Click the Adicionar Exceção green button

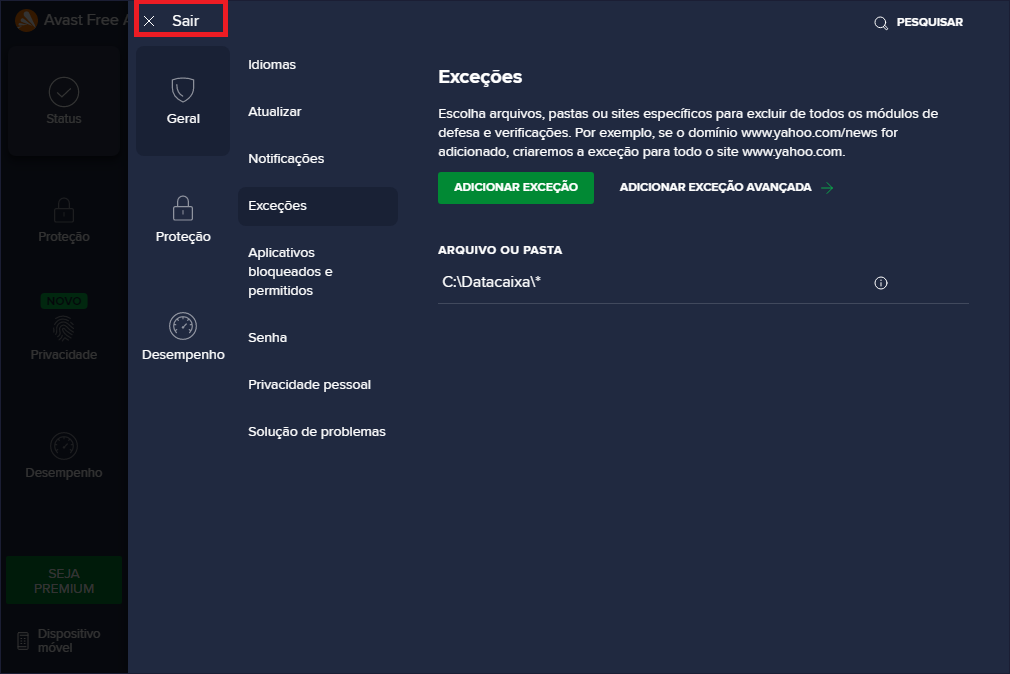(x=516, y=188)
